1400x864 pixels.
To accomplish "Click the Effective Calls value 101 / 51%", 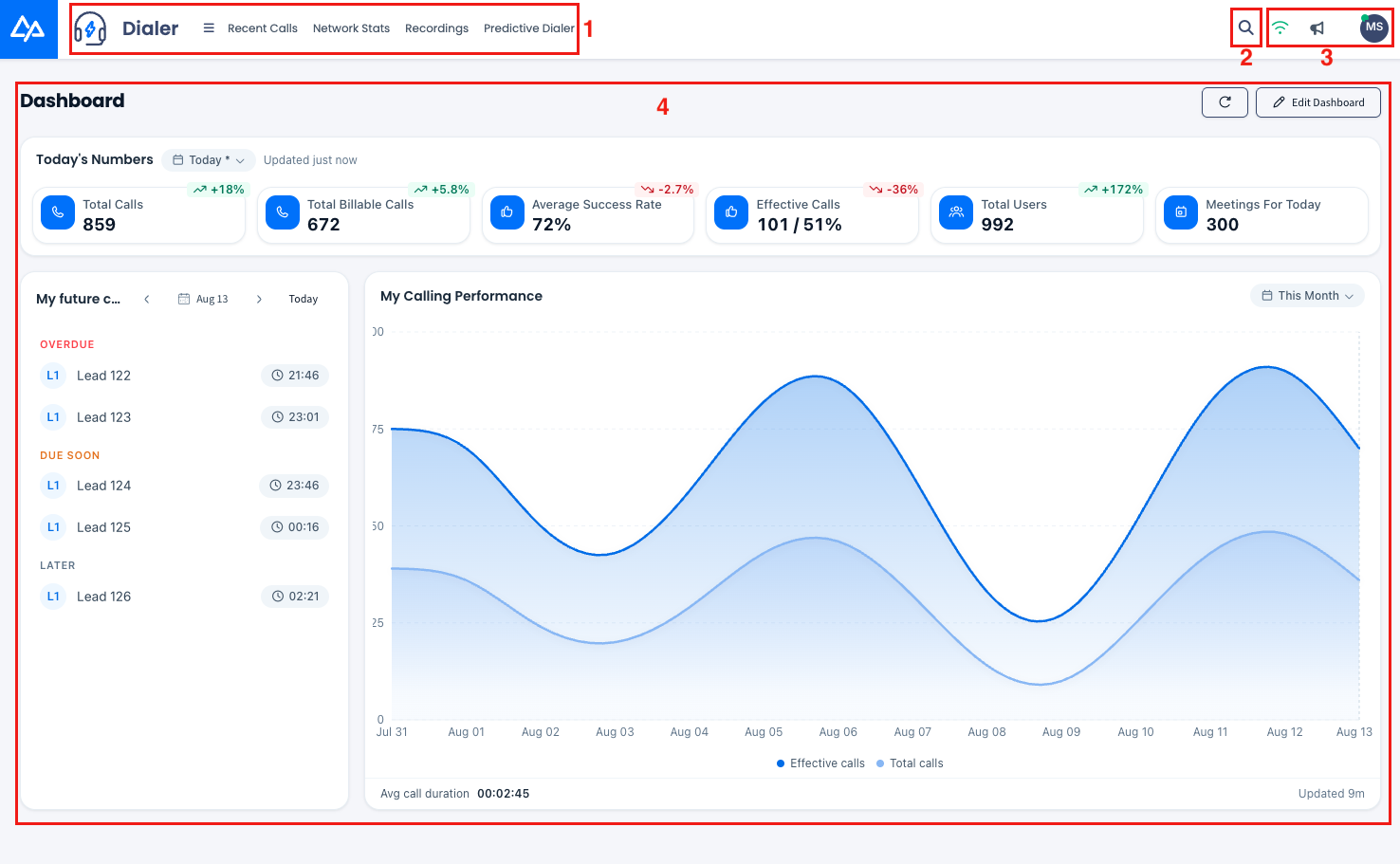I will click(x=799, y=225).
